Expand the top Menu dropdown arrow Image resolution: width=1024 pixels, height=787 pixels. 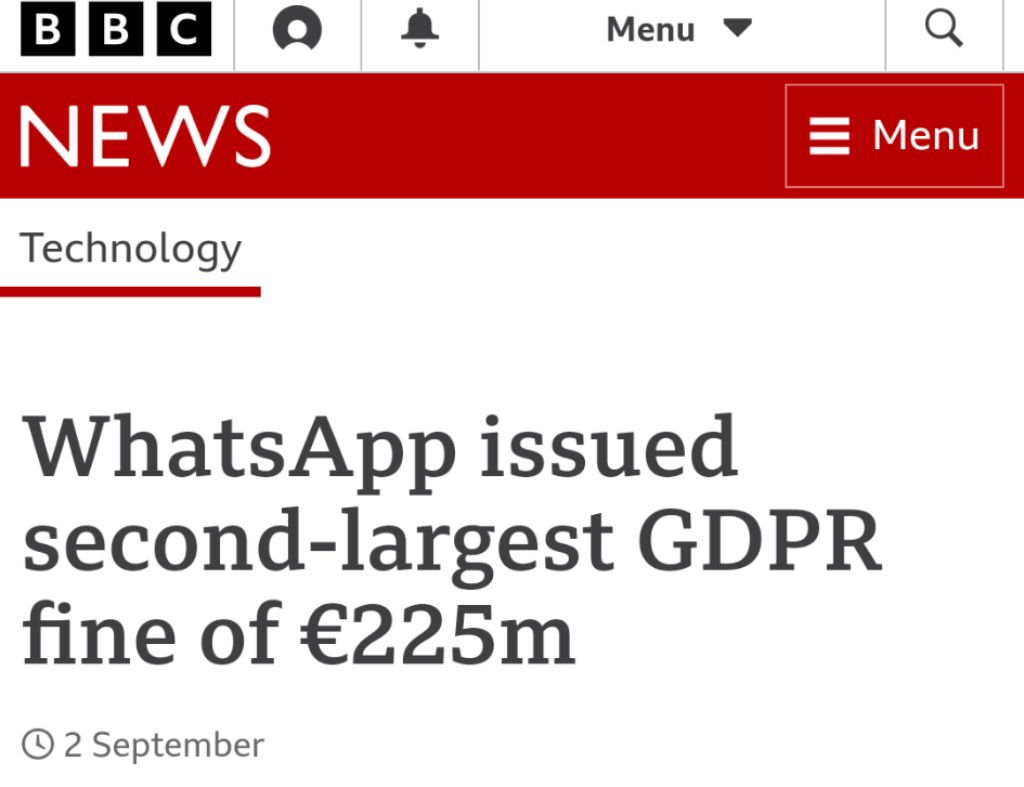738,29
